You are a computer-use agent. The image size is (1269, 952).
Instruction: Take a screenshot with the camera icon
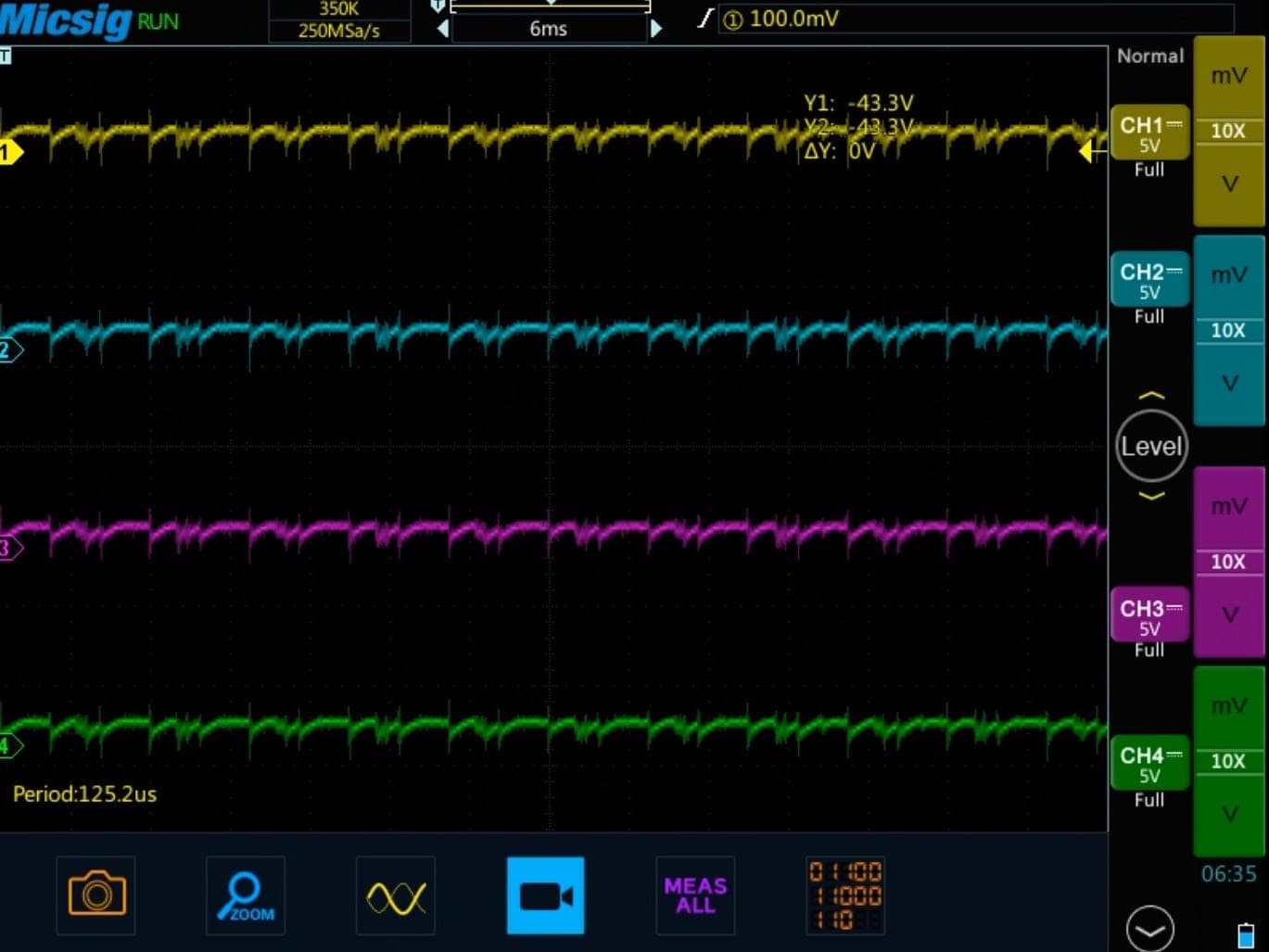96,895
